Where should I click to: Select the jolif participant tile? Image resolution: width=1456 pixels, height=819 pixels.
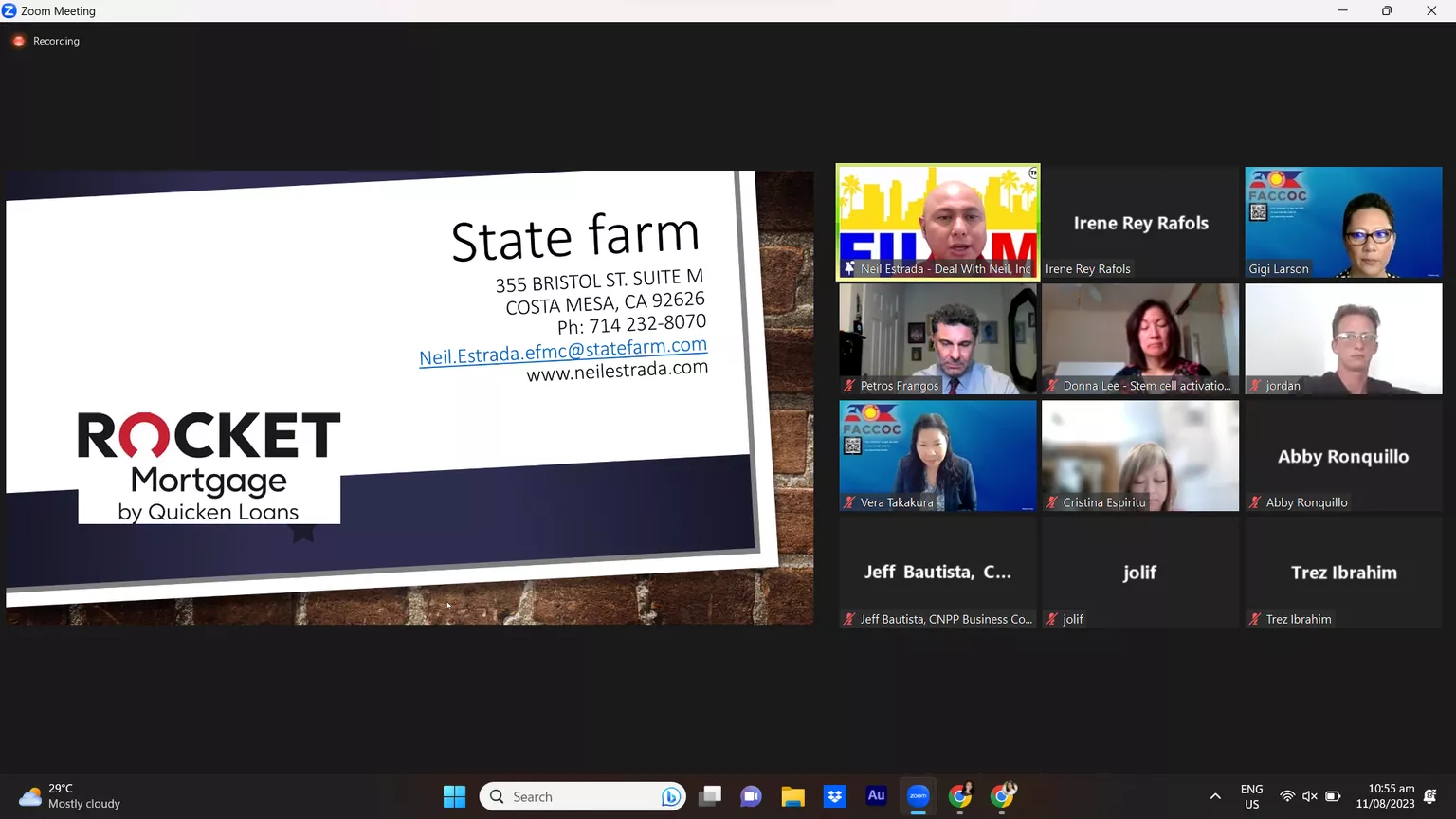point(1140,573)
